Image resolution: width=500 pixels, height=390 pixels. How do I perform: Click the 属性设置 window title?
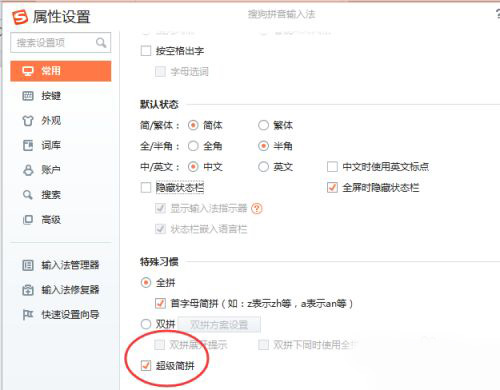(x=62, y=17)
